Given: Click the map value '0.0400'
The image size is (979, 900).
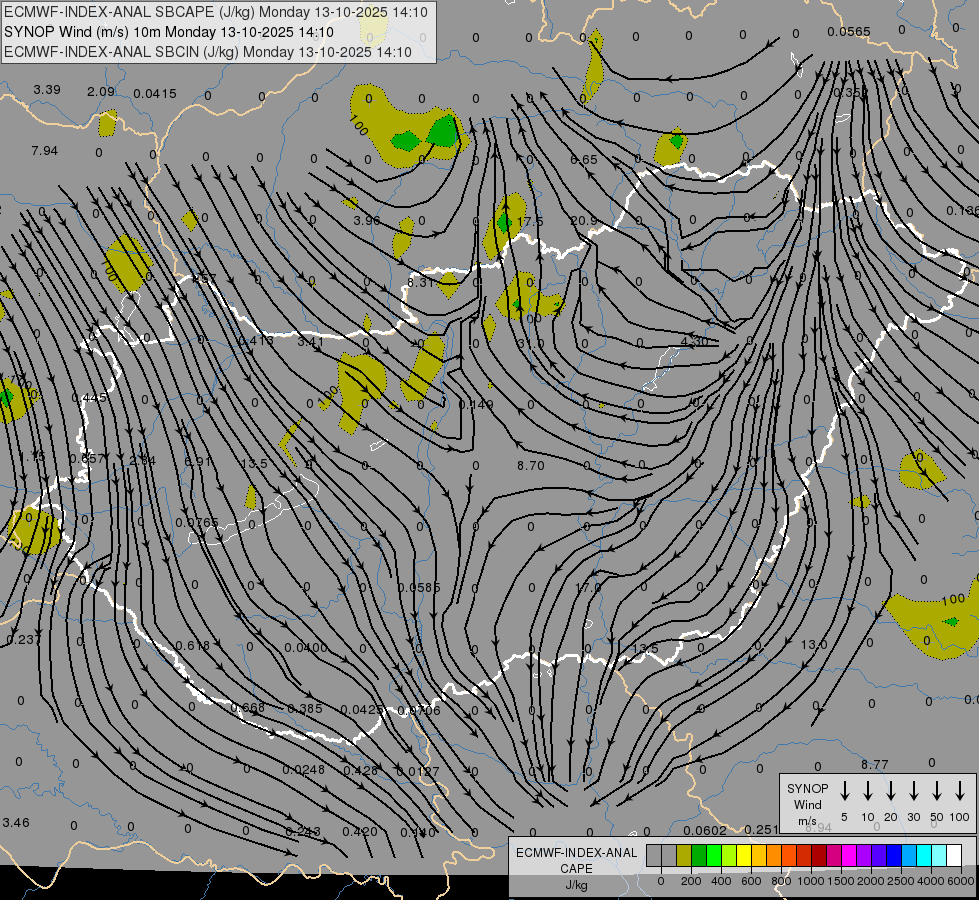Looking at the screenshot, I should tap(305, 648).
